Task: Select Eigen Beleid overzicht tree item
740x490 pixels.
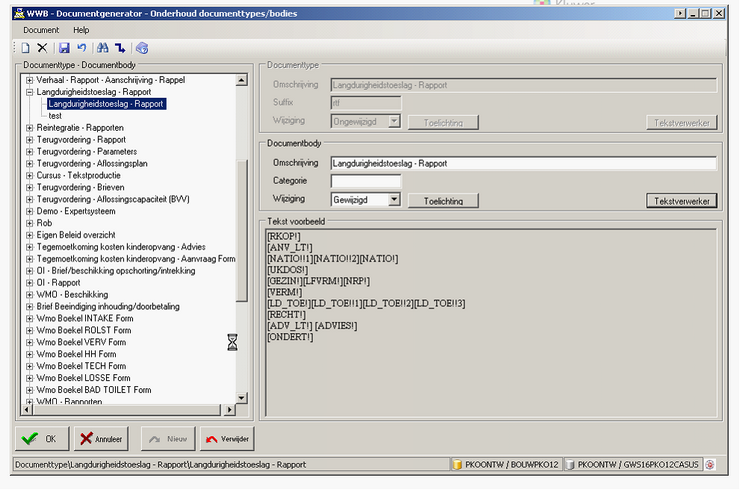Action: point(76,235)
